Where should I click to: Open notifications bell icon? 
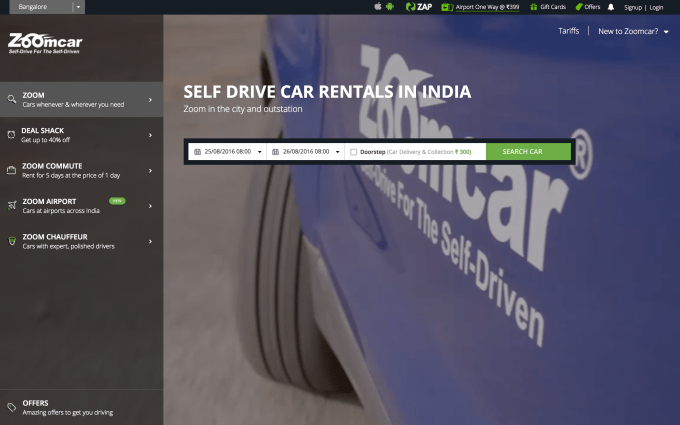pos(611,7)
